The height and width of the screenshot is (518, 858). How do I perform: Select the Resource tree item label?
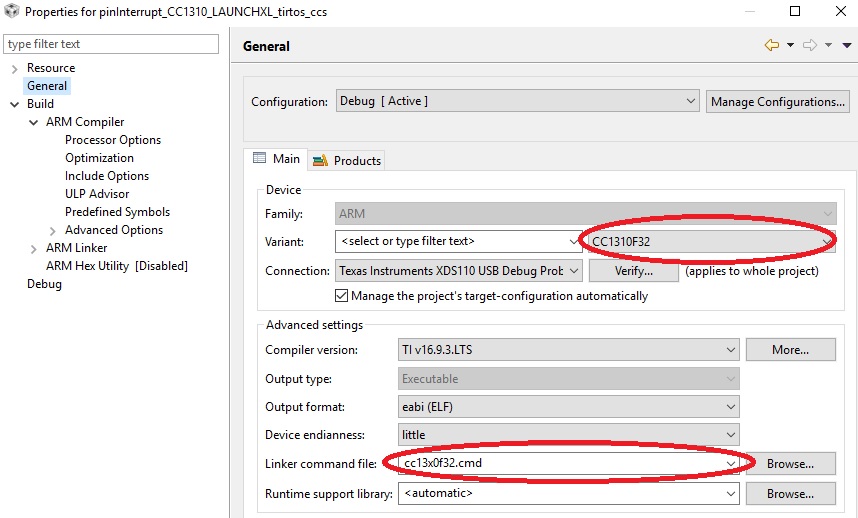click(x=51, y=68)
